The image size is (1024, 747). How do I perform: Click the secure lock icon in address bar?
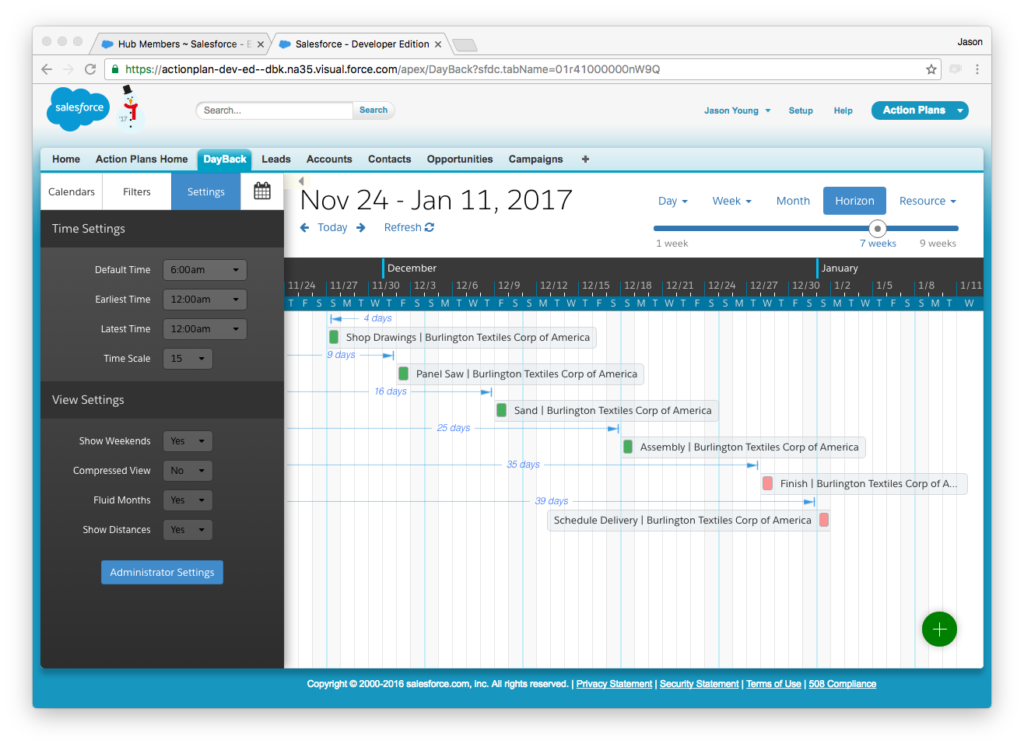pyautogui.click(x=115, y=69)
